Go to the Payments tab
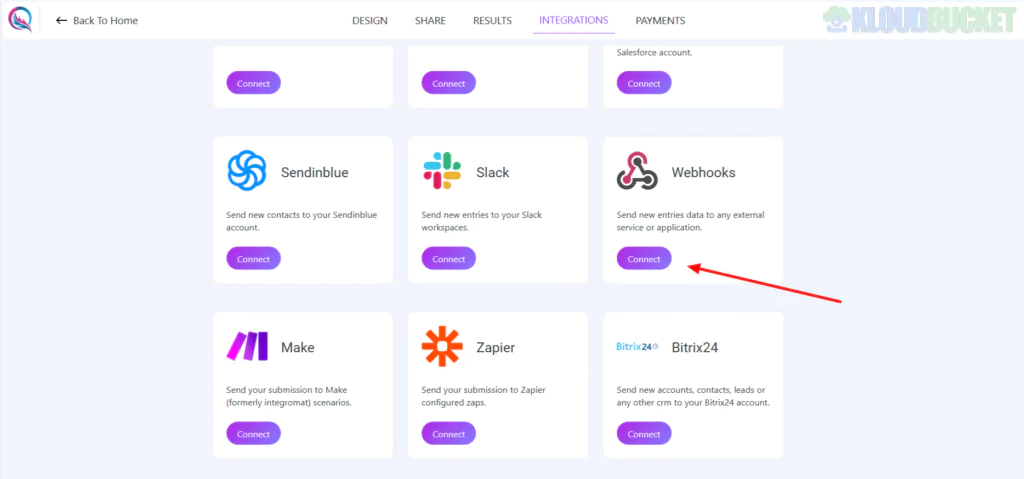 coord(660,20)
